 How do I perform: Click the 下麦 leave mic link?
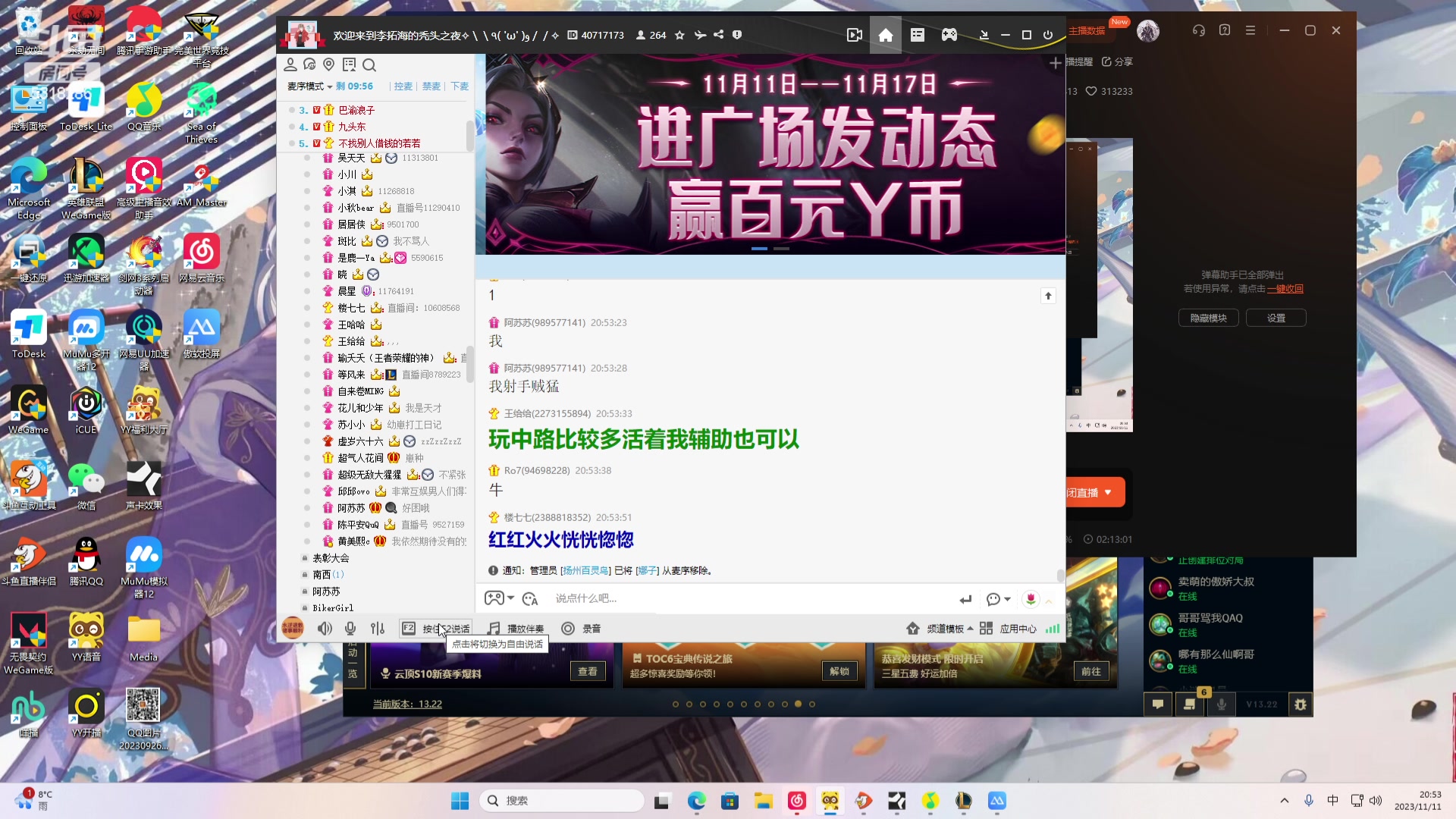coord(460,86)
